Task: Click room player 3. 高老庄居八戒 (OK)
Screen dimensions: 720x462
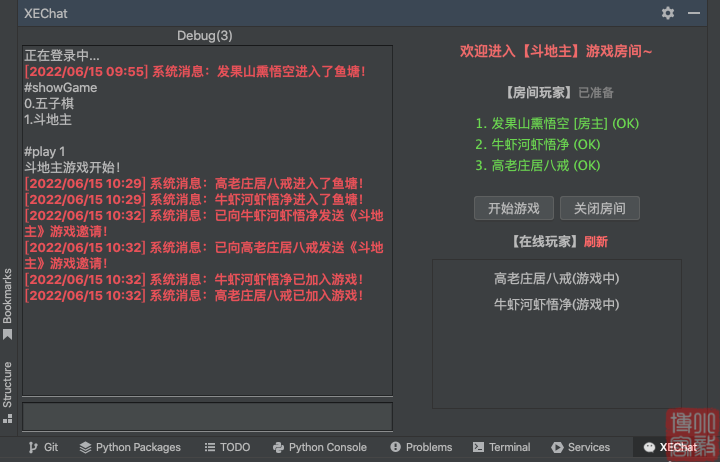Action: coord(538,165)
